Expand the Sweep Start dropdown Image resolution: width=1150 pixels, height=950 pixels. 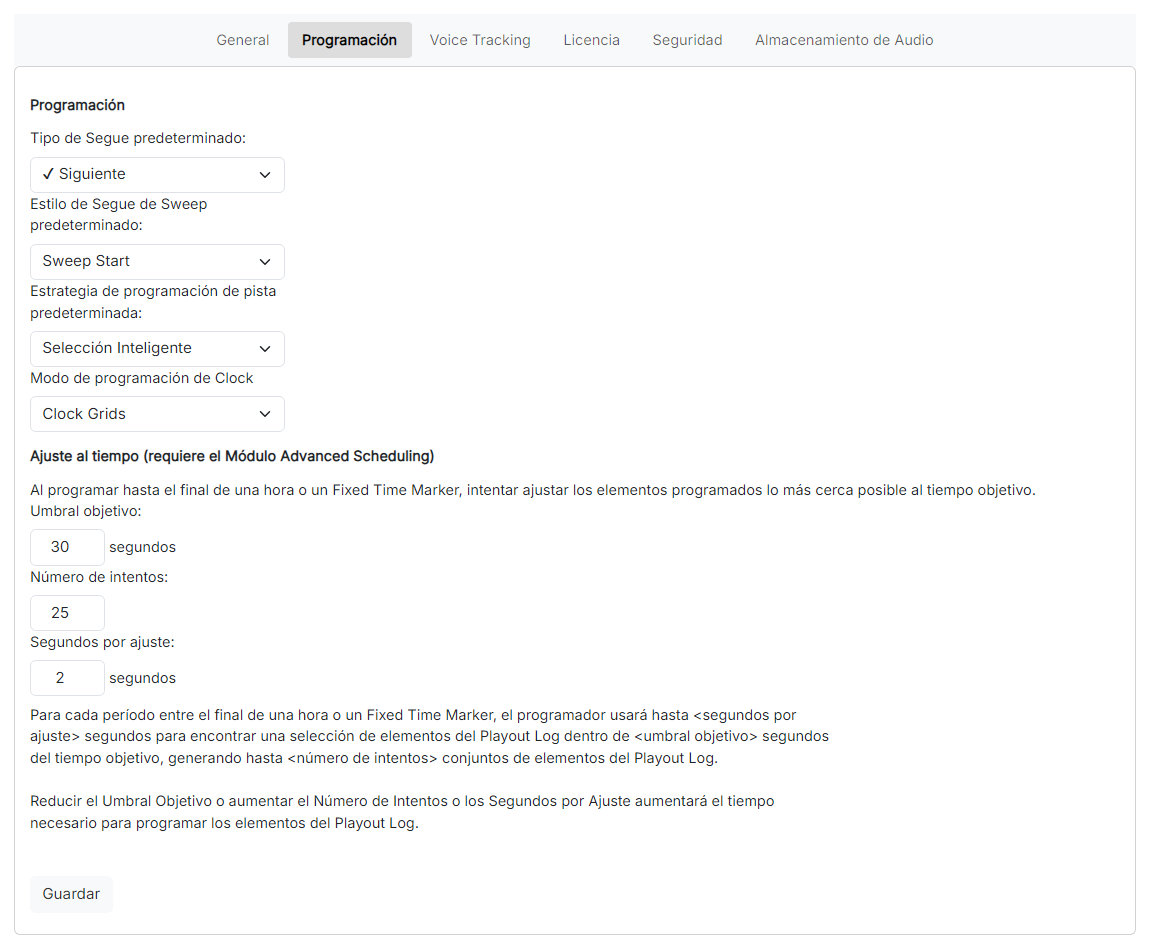pos(157,262)
